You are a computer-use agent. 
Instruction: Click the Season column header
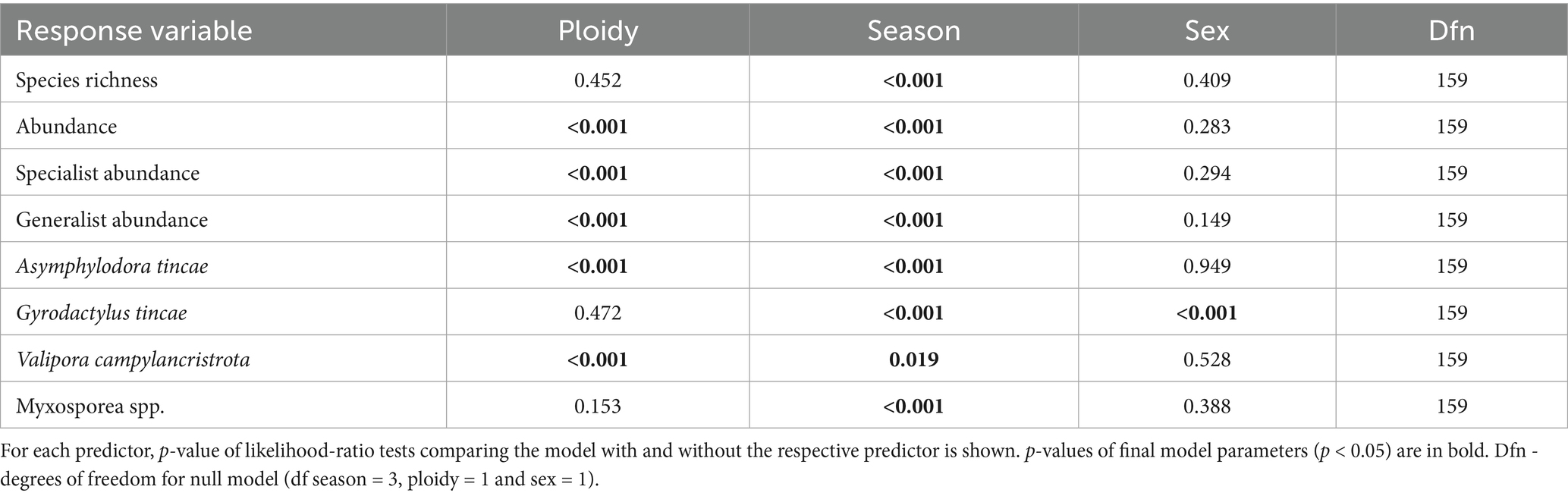click(913, 31)
